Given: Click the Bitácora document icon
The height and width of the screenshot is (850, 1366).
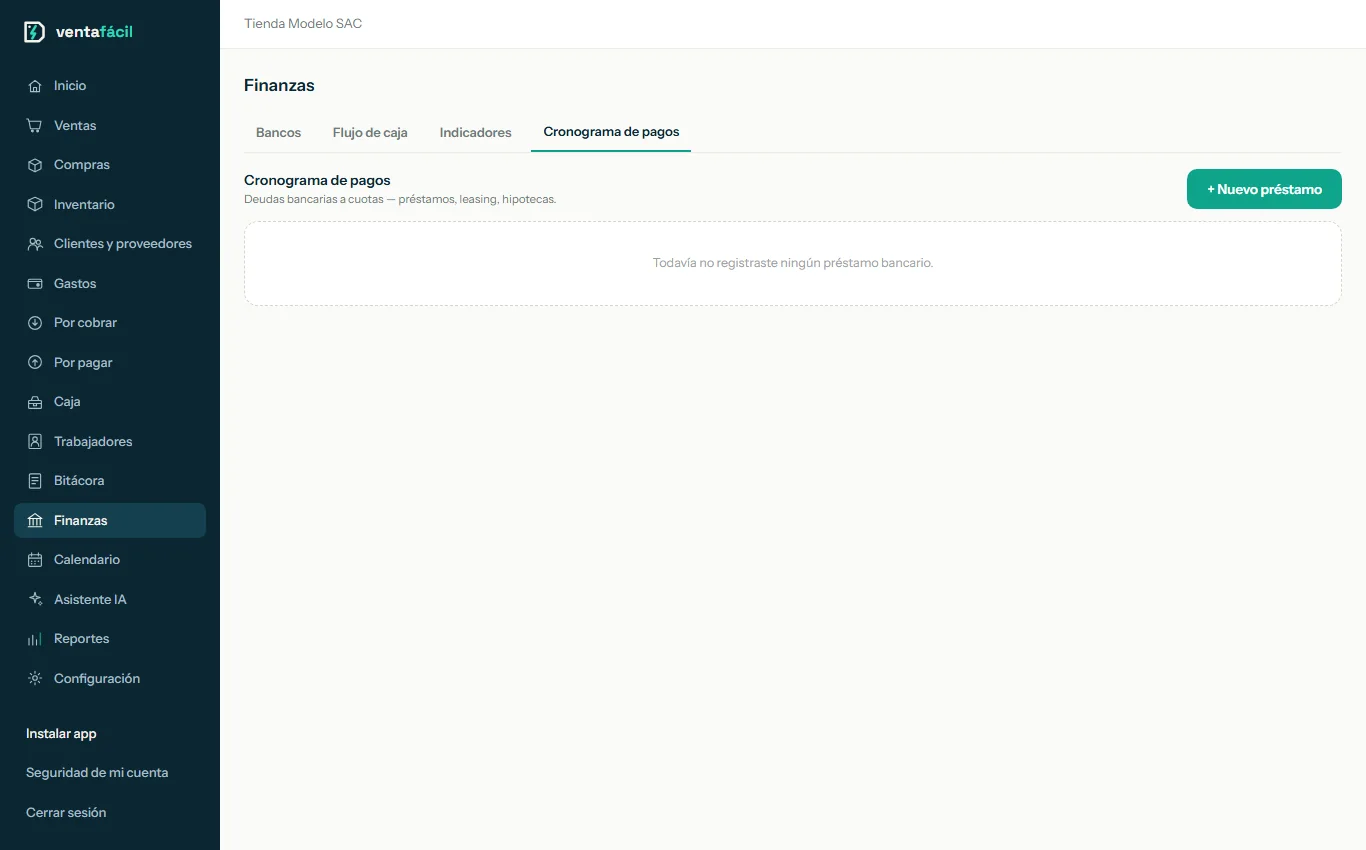Looking at the screenshot, I should (35, 481).
